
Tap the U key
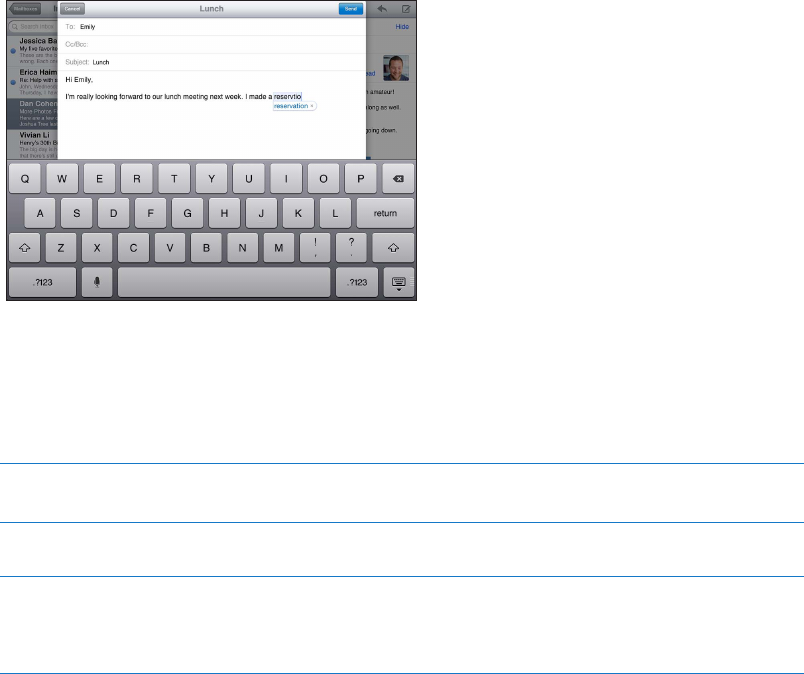point(249,179)
